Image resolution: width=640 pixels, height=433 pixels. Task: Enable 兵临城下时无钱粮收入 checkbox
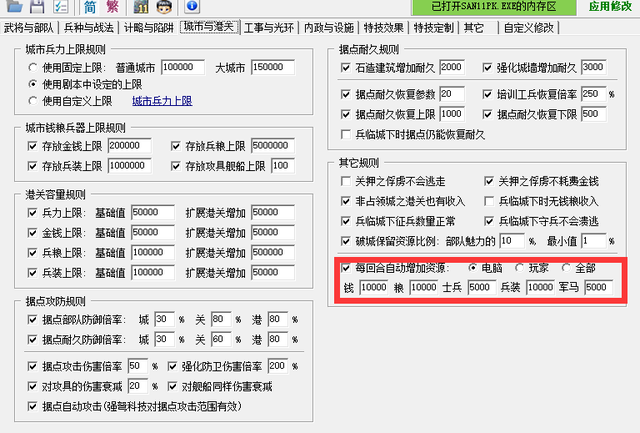tap(489, 201)
